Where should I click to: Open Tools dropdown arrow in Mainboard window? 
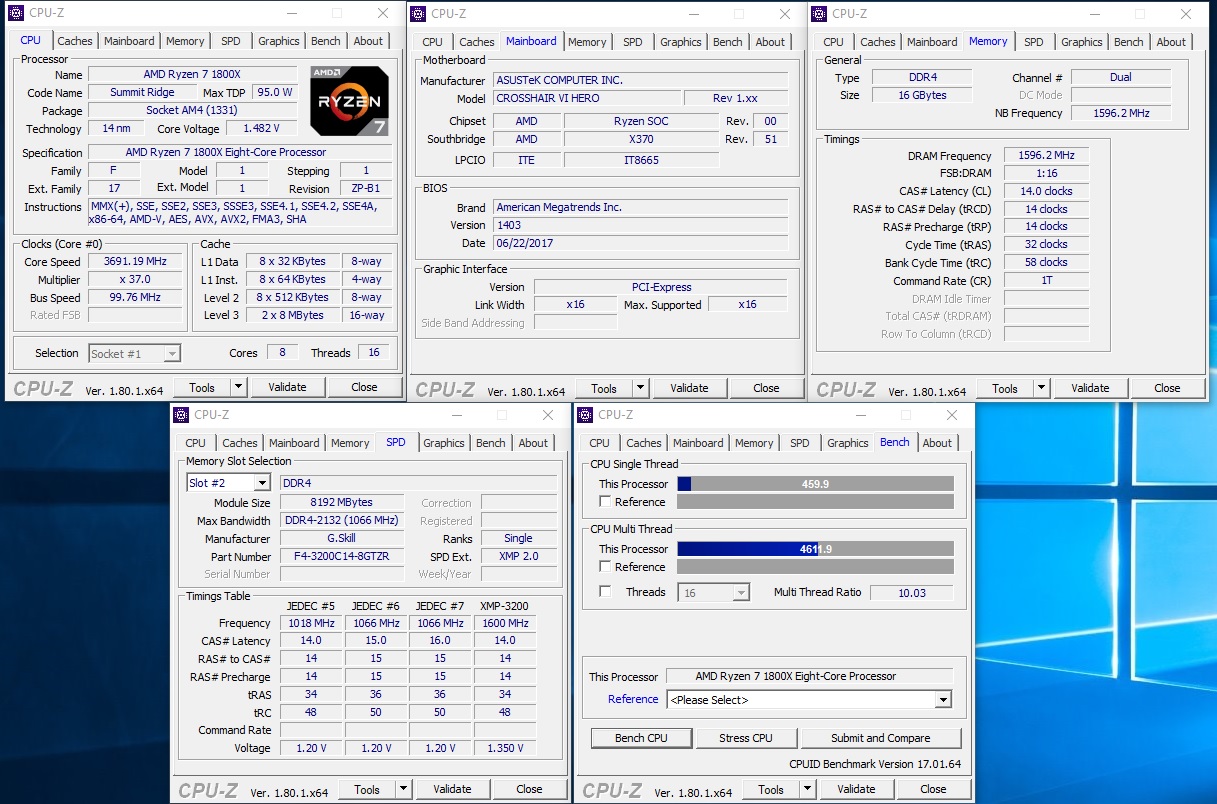tap(641, 388)
